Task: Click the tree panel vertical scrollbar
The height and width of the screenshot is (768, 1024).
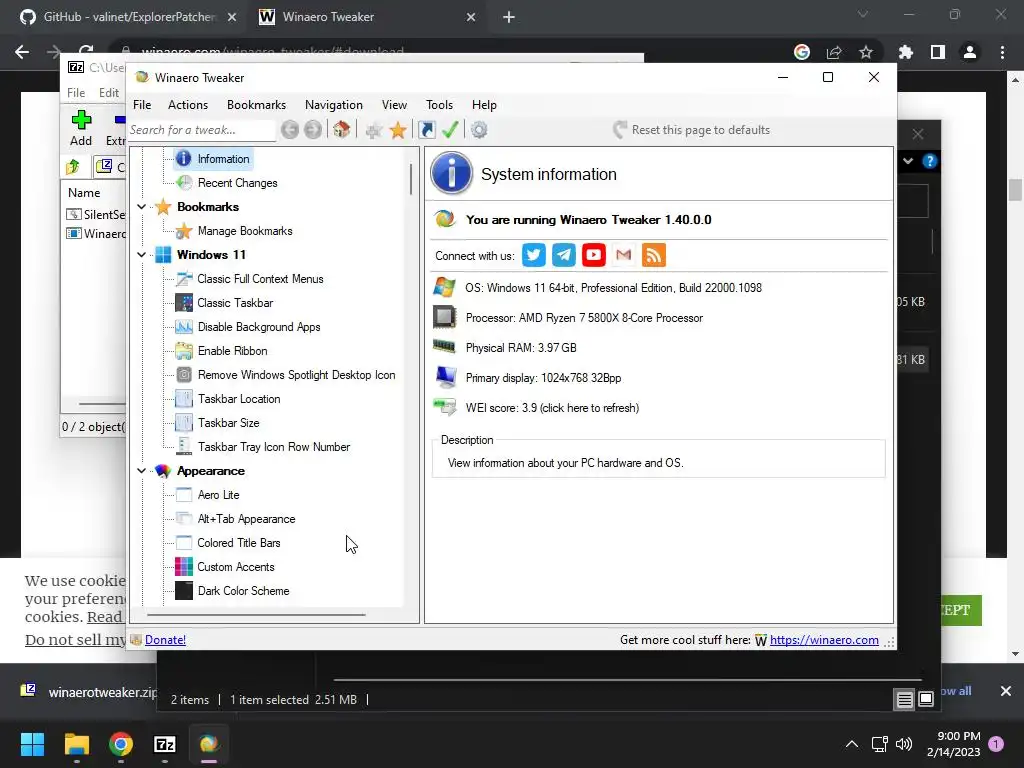Action: pos(411,179)
